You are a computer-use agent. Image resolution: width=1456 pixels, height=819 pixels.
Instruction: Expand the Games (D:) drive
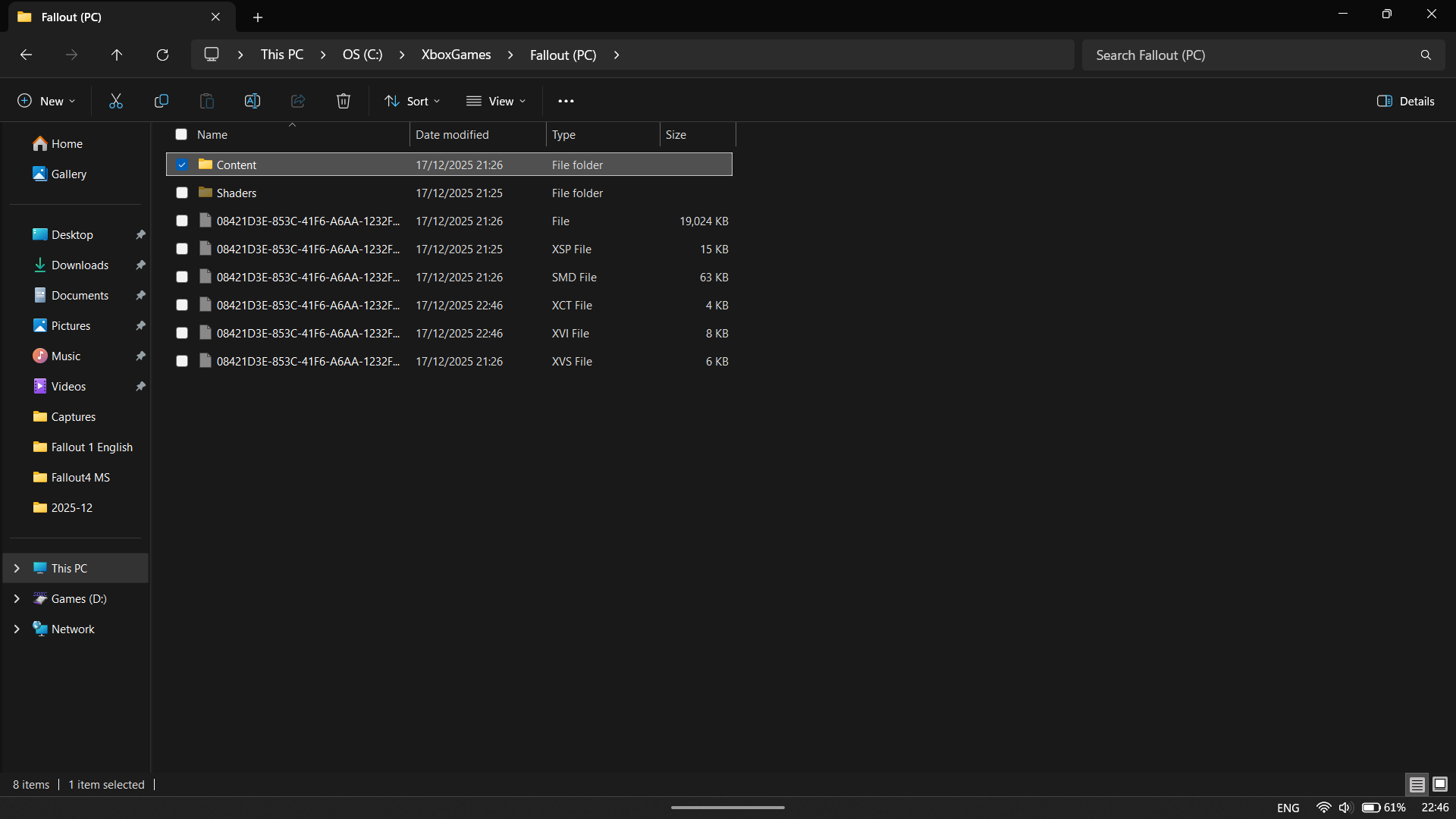click(17, 598)
